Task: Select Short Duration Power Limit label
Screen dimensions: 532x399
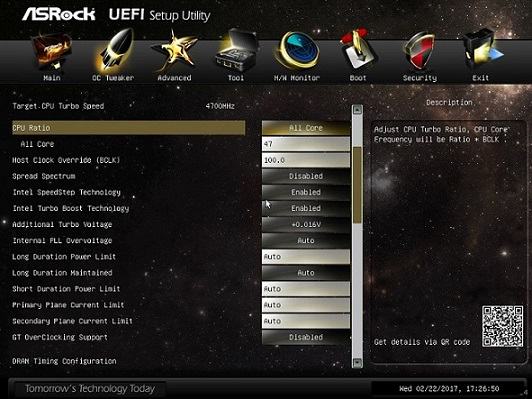Action: [66, 289]
